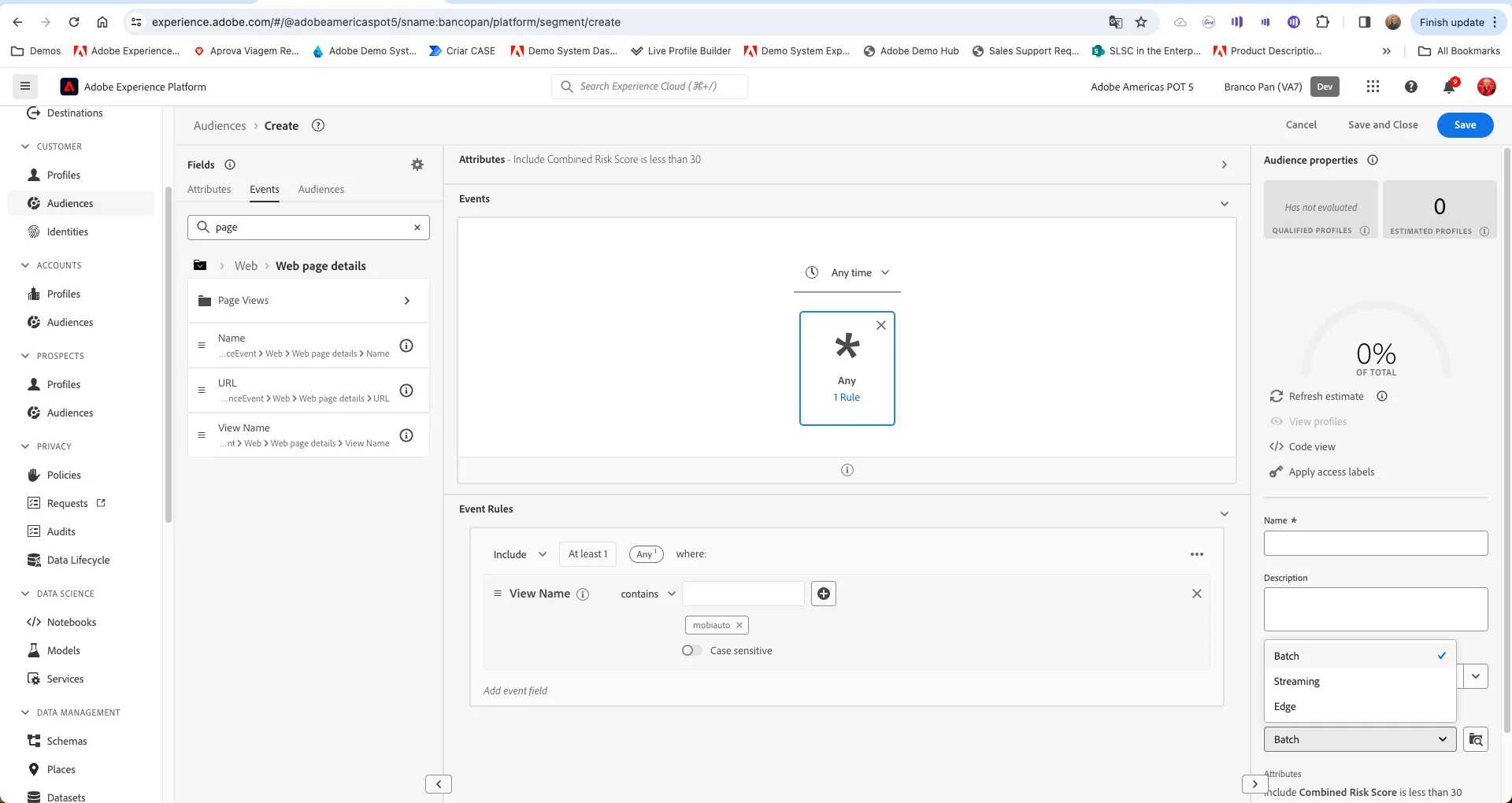The width and height of the screenshot is (1512, 803).
Task: Open the Any time dropdown
Action: pyautogui.click(x=847, y=272)
